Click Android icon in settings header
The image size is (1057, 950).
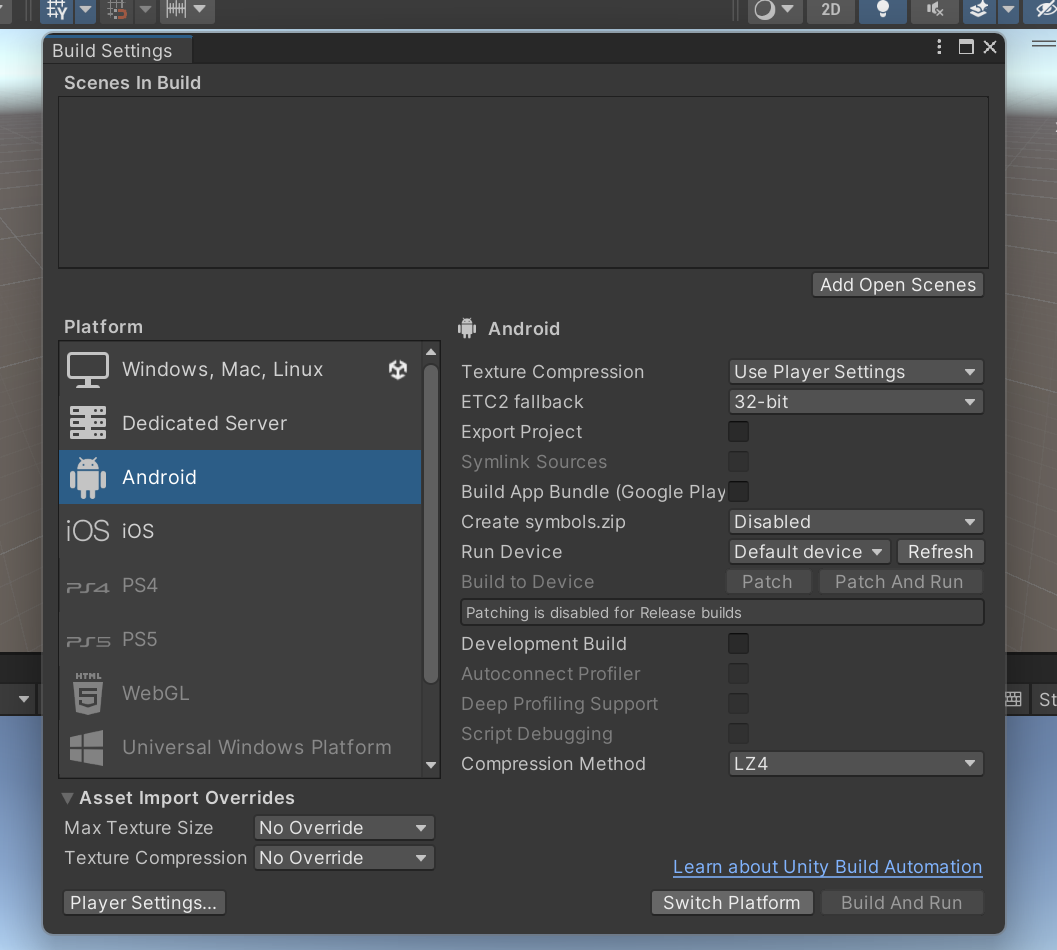[x=467, y=328]
